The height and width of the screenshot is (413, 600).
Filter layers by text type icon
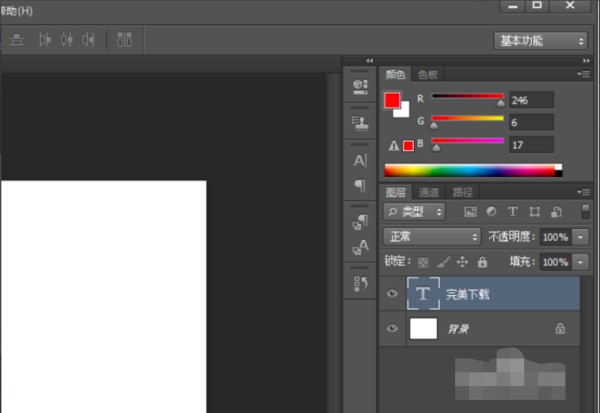[513, 212]
